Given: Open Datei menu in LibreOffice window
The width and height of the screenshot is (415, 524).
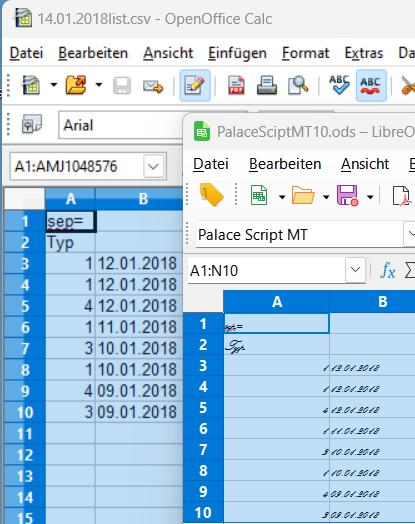Looking at the screenshot, I should click(211, 164).
